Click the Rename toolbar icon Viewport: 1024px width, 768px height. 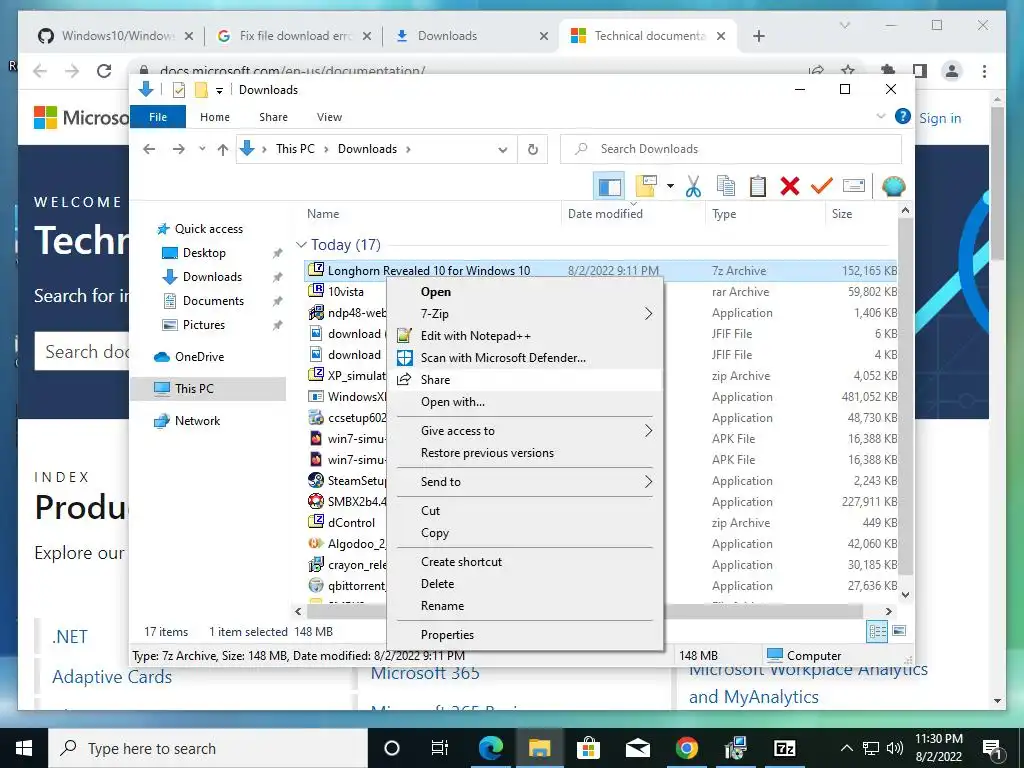854,187
